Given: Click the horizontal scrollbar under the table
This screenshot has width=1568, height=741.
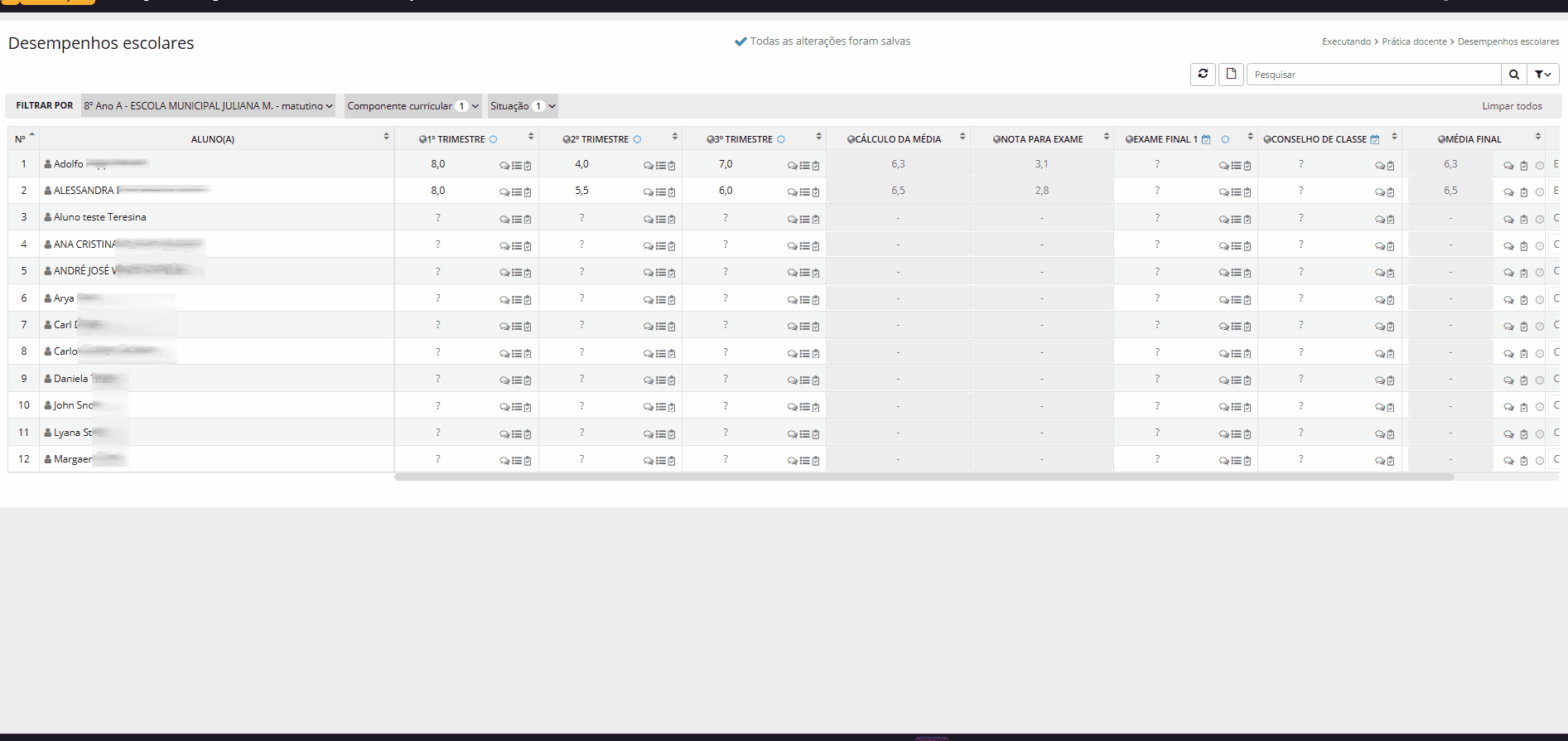Looking at the screenshot, I should point(924,477).
